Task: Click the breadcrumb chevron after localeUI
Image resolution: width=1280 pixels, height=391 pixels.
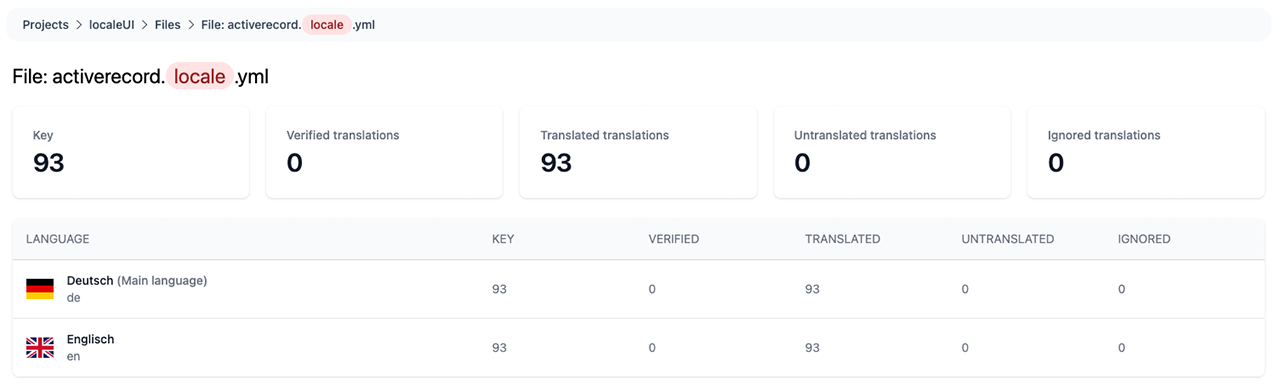Action: [x=145, y=24]
